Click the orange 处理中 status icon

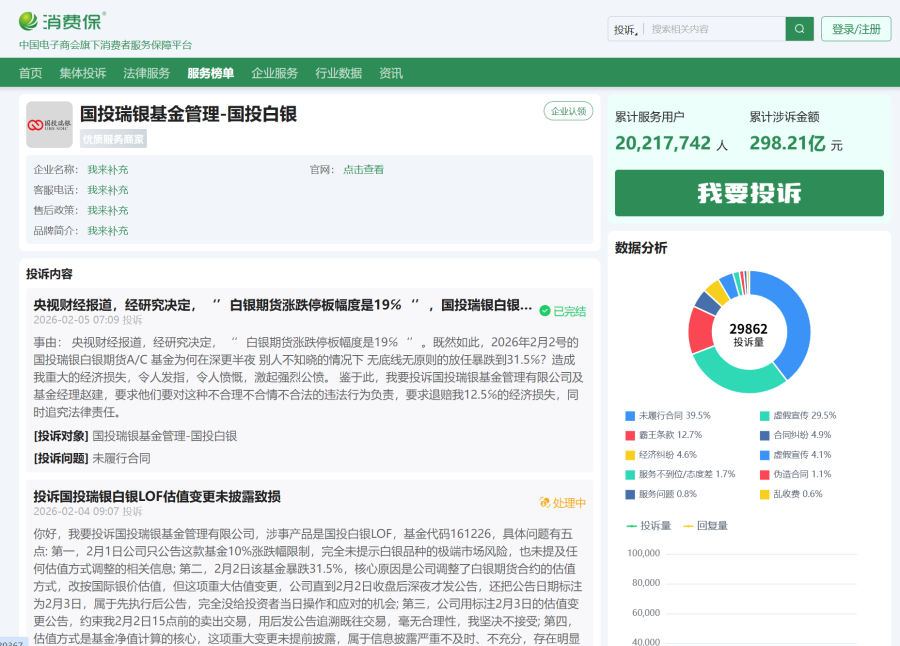(x=545, y=503)
